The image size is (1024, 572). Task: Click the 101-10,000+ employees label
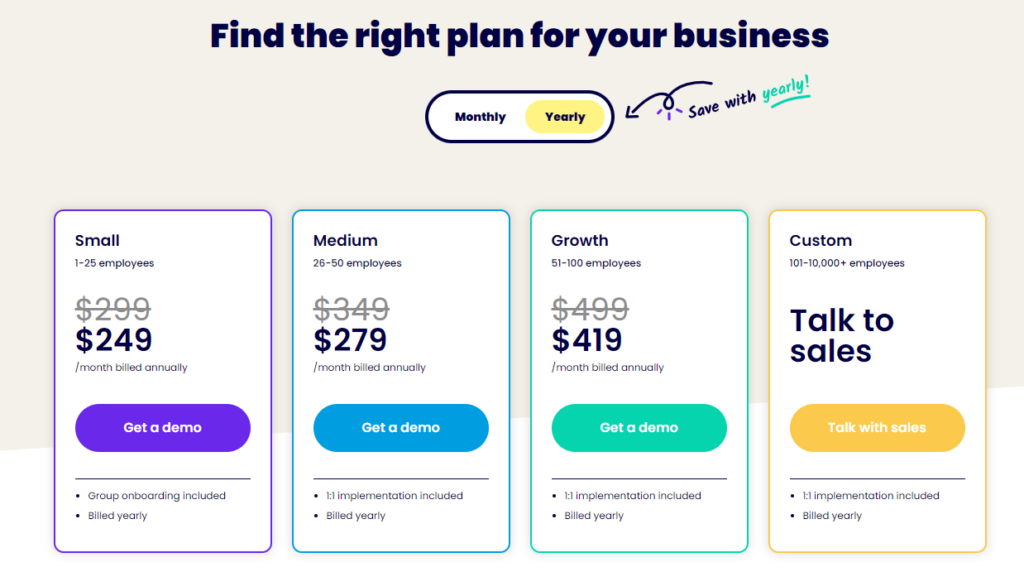[x=846, y=264]
